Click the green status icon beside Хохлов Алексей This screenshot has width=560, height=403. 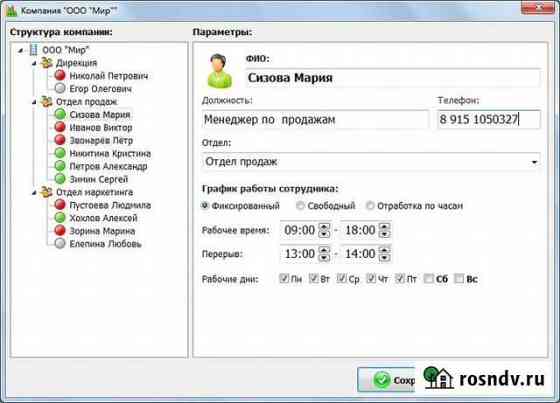pyautogui.click(x=60, y=218)
